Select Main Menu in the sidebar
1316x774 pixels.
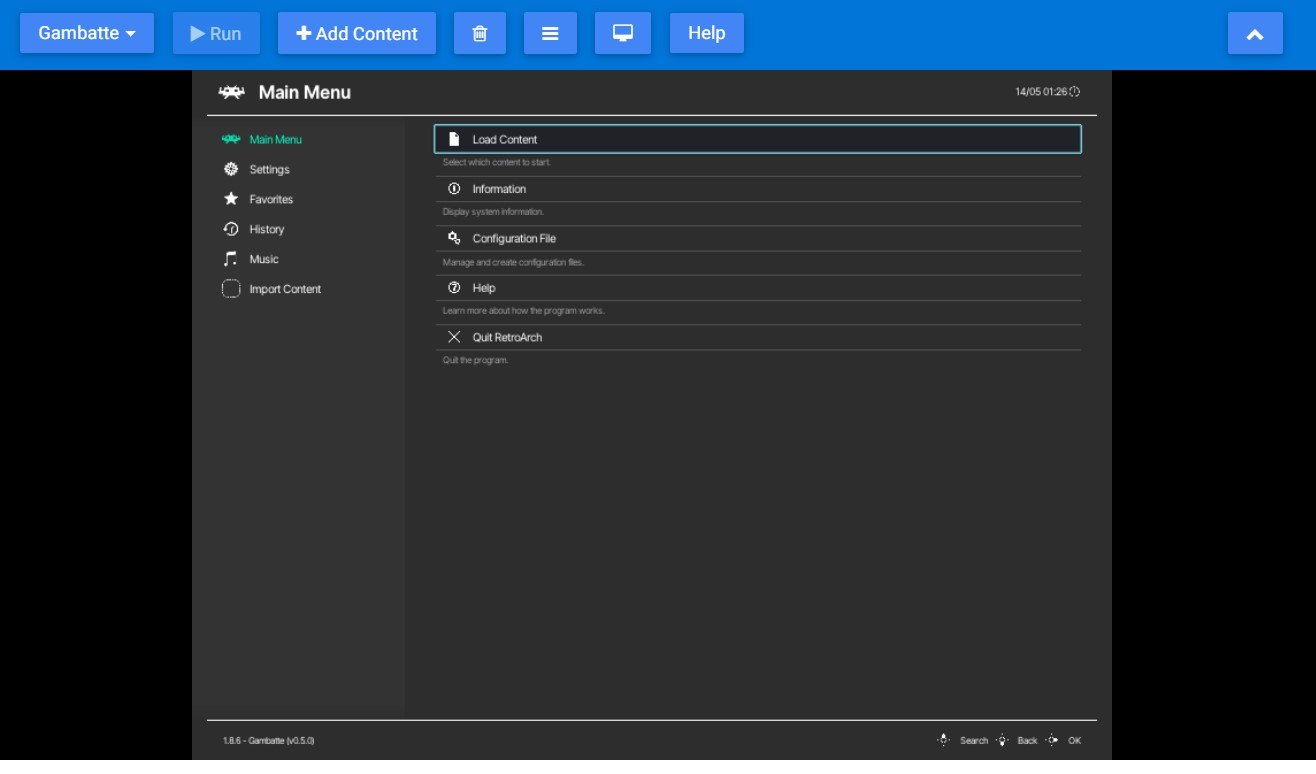click(x=275, y=140)
